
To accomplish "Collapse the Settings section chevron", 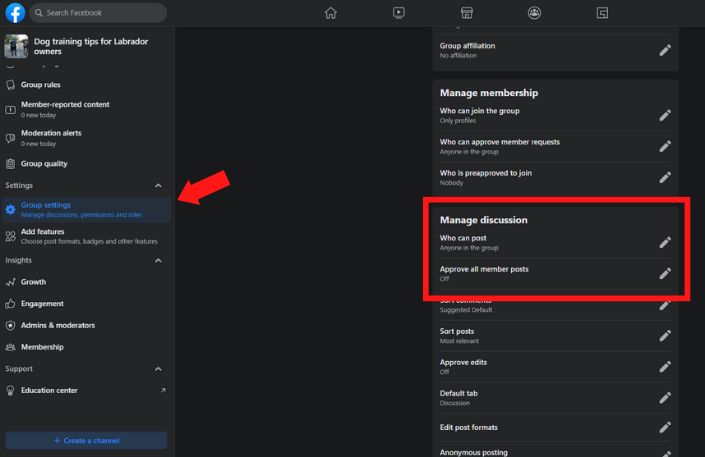I will tap(158, 185).
